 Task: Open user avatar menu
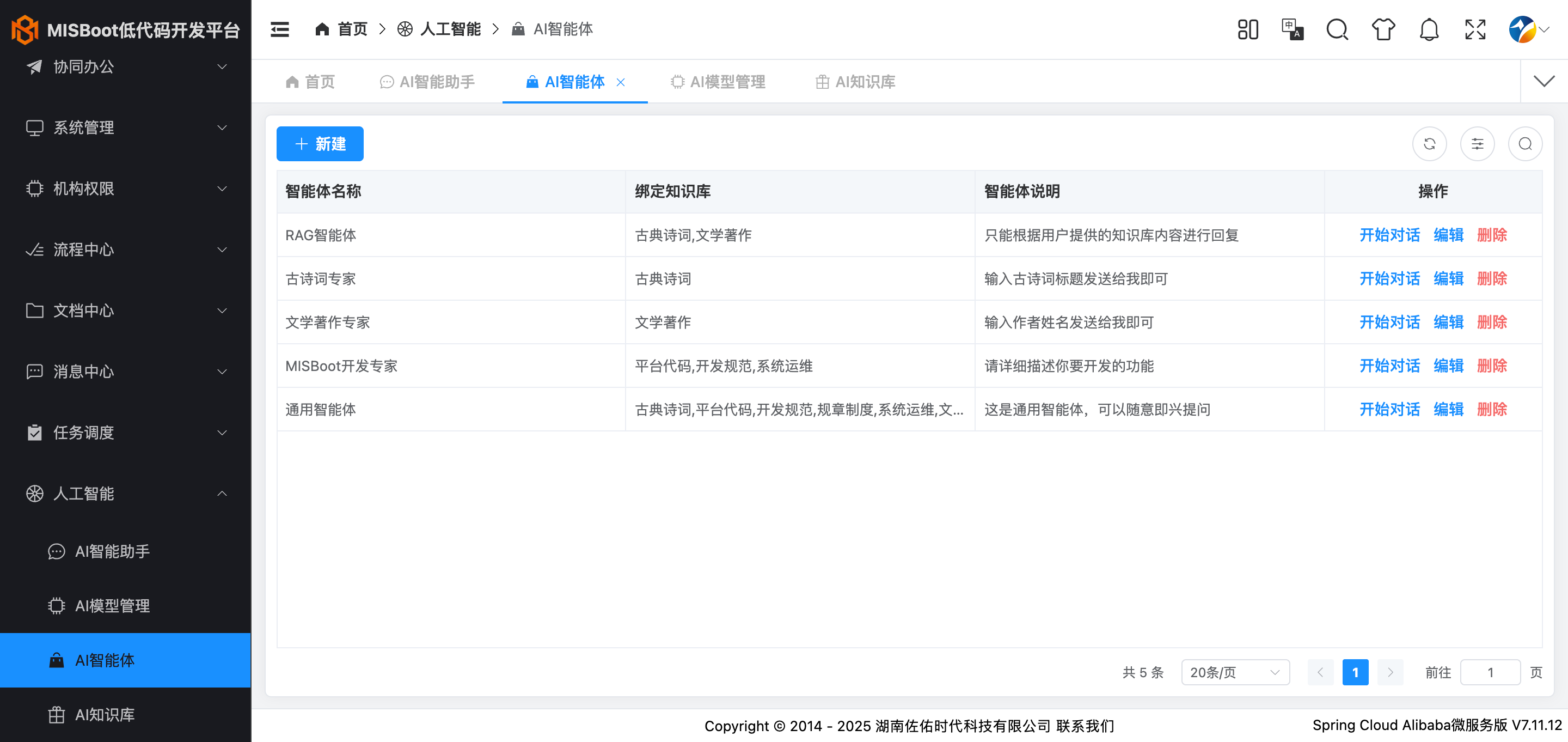(x=1528, y=29)
